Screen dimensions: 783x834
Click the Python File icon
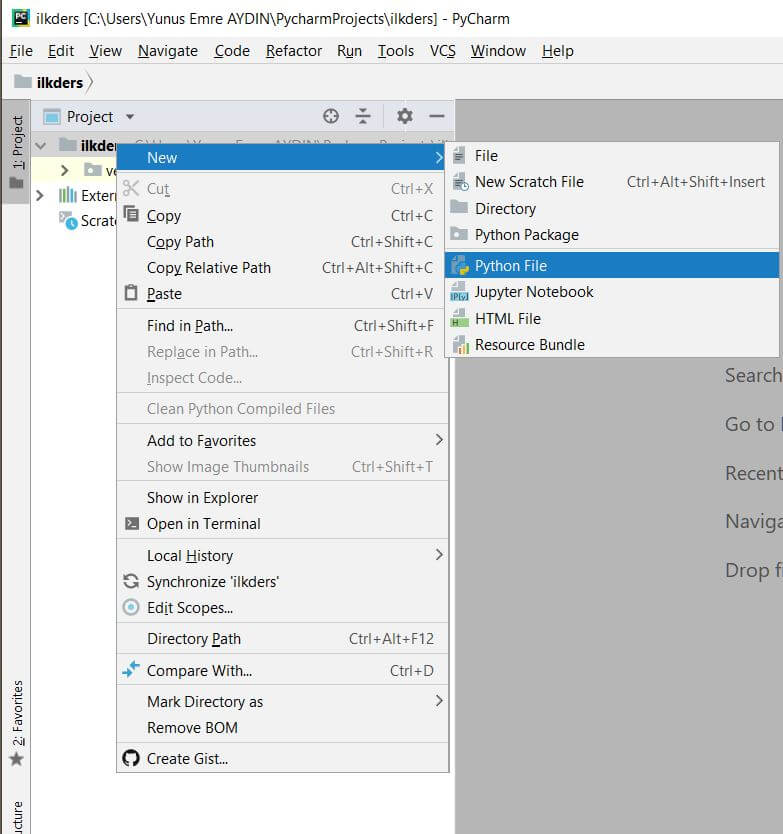(x=460, y=265)
